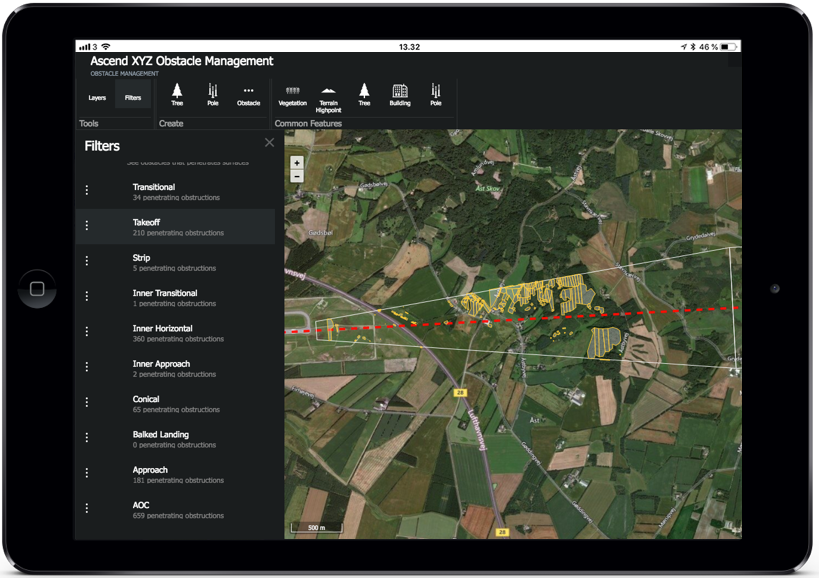Zoom in on the map

pos(296,163)
